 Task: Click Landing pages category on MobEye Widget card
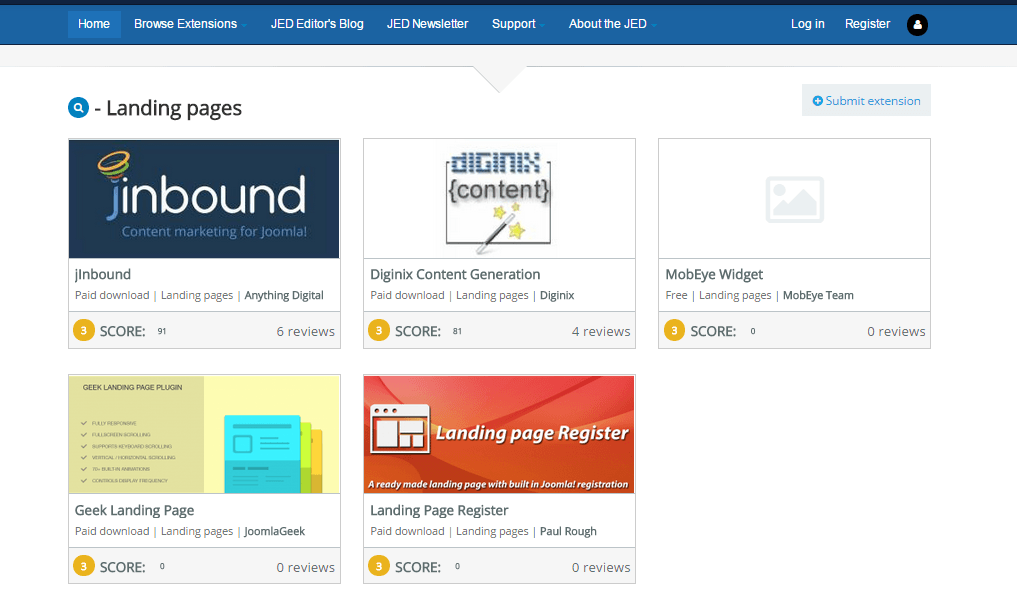(x=735, y=295)
